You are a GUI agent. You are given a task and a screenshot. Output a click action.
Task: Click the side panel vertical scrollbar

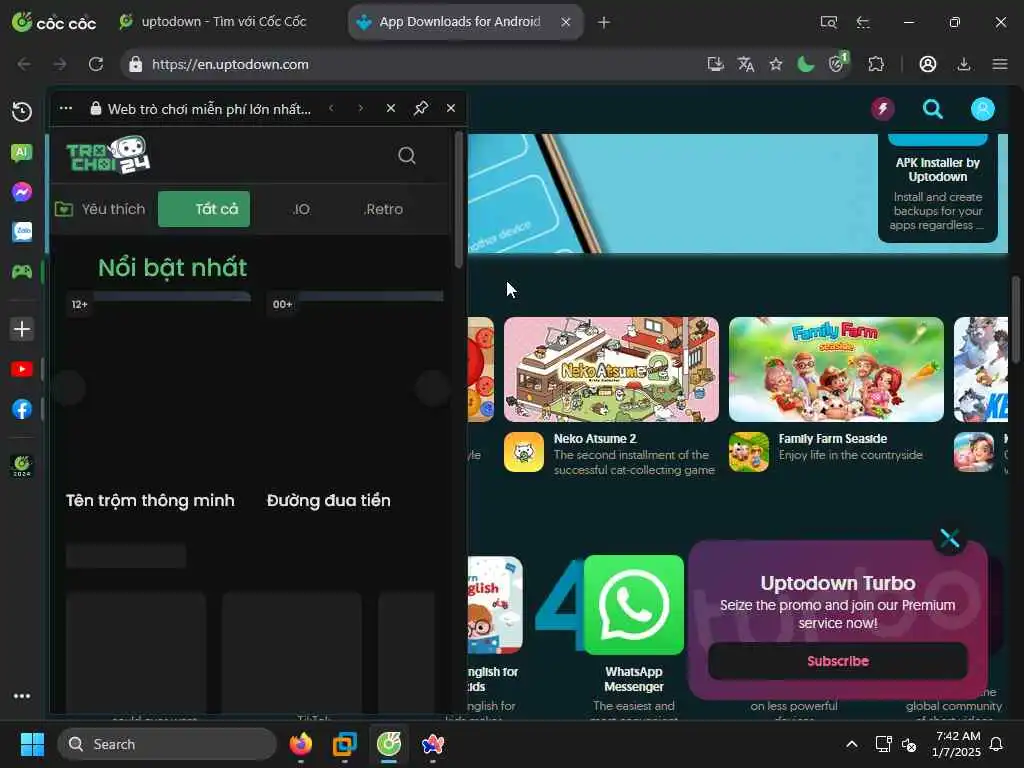pyautogui.click(x=458, y=200)
